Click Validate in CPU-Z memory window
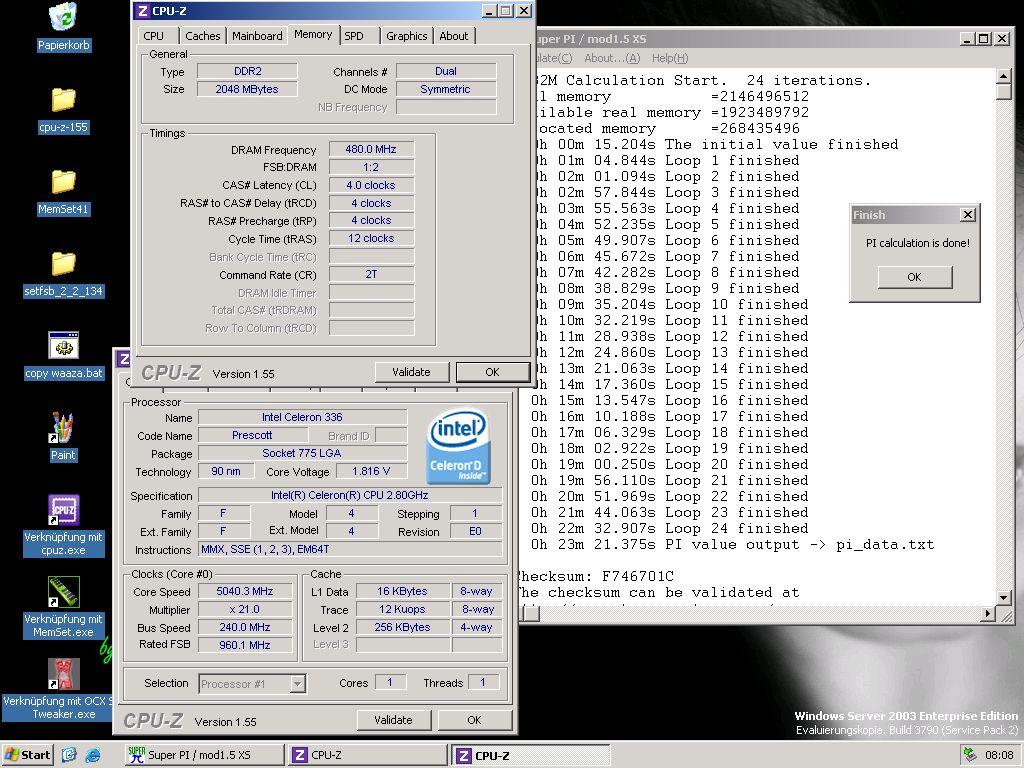1024x768 pixels. click(411, 372)
